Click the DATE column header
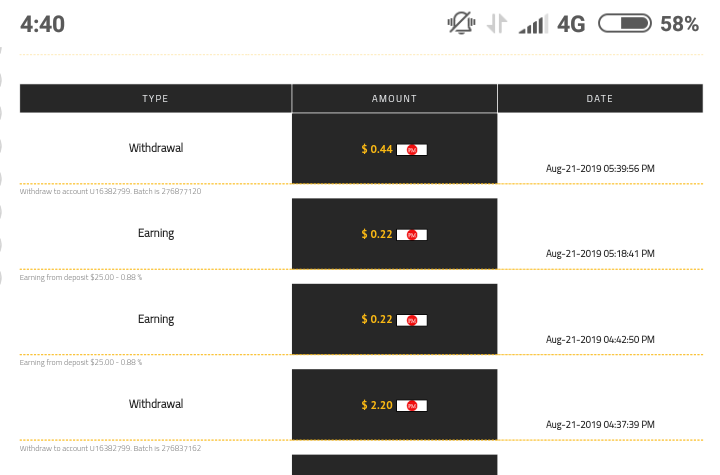The width and height of the screenshot is (720, 475). (x=600, y=99)
